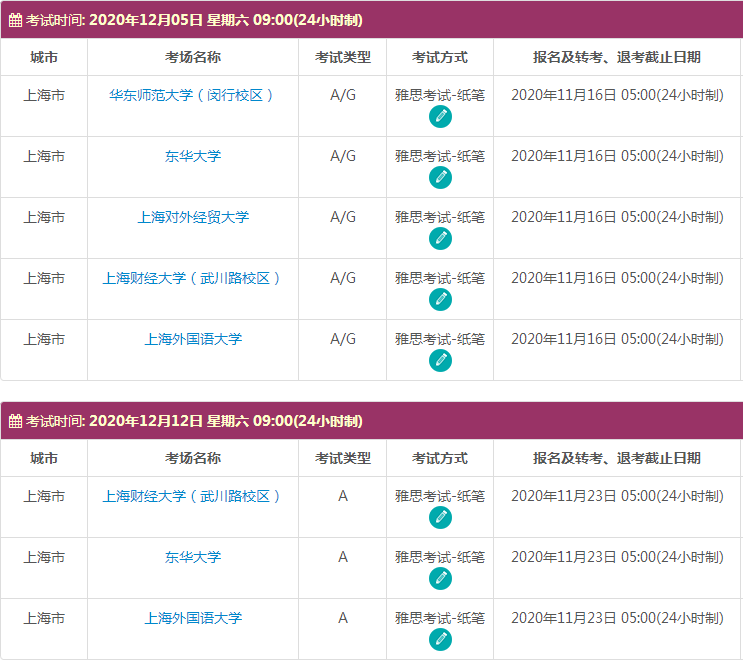
Task: Click pencil icon in 东华大学 December 5 row
Action: 440,178
